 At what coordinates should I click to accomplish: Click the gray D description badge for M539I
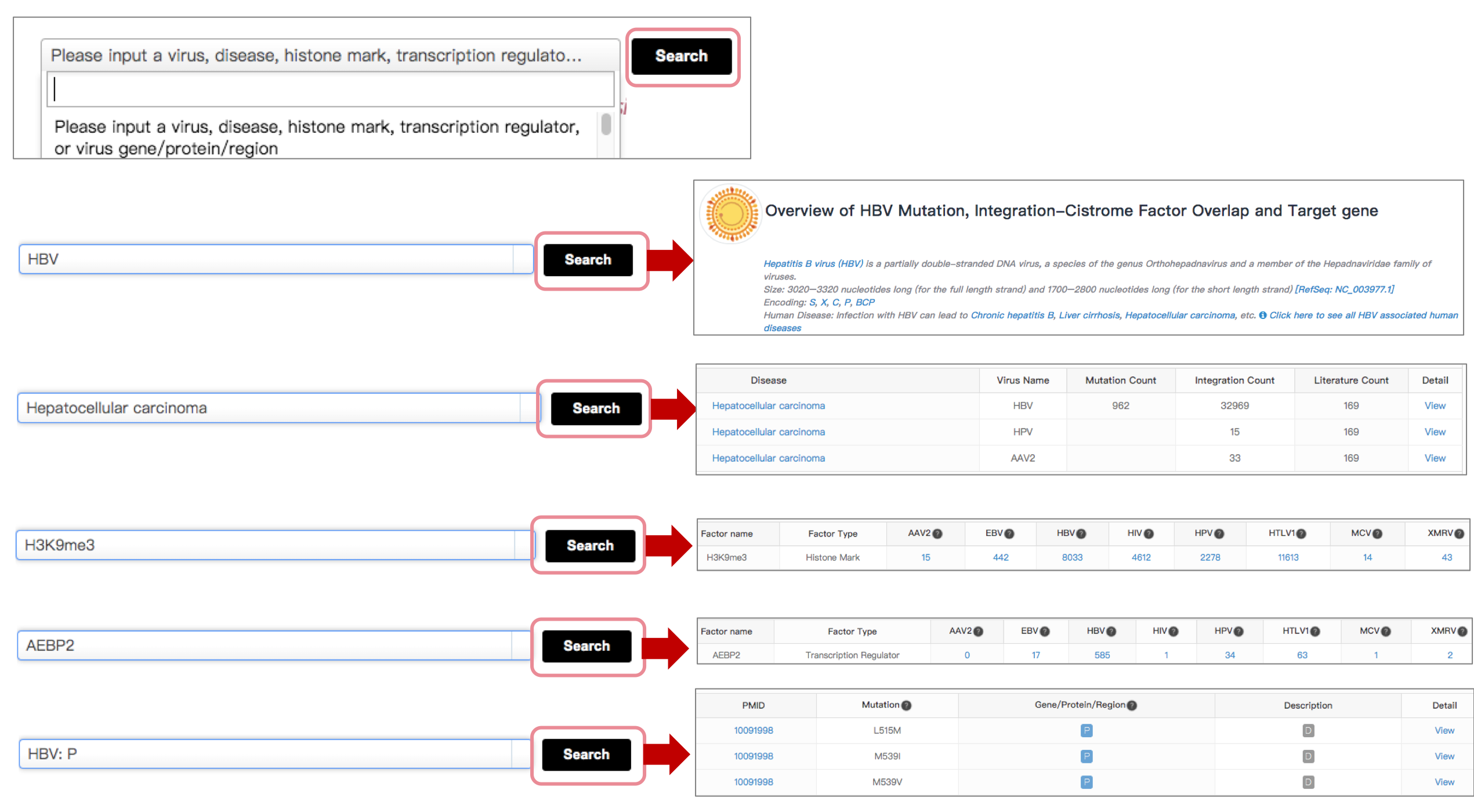[x=1308, y=756]
